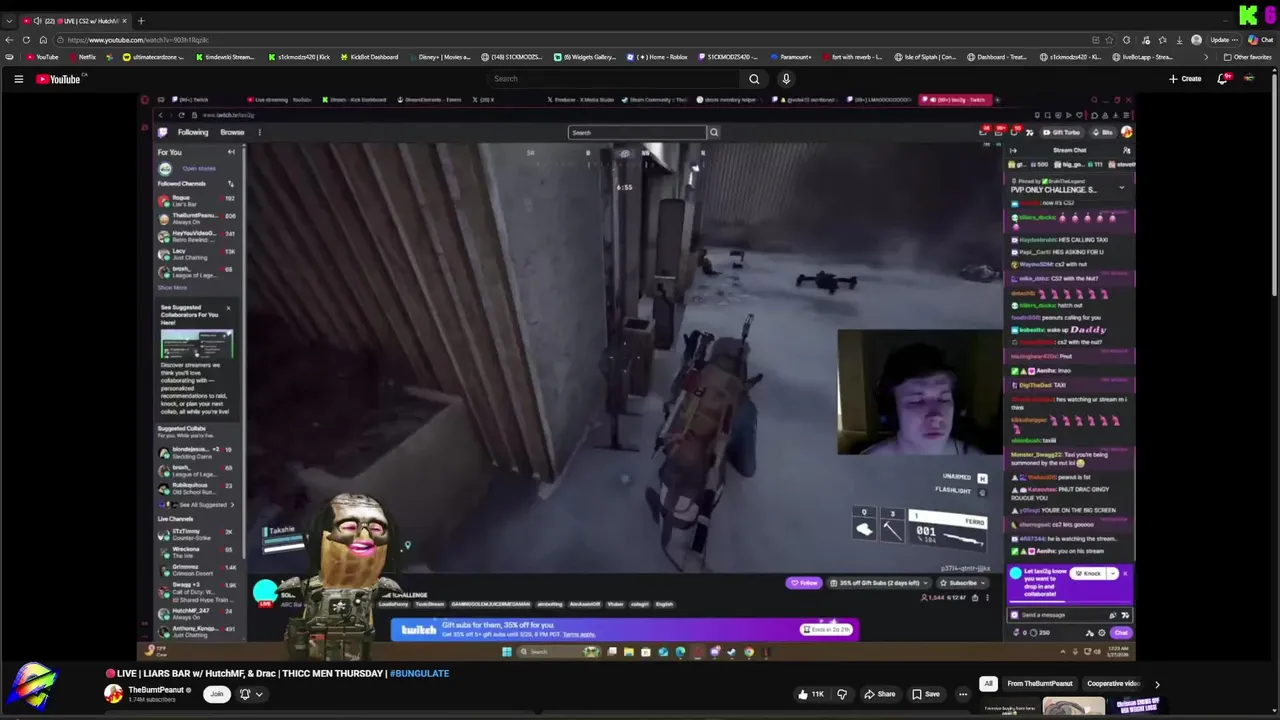Select the Cooperative video chip

[x=1113, y=684]
